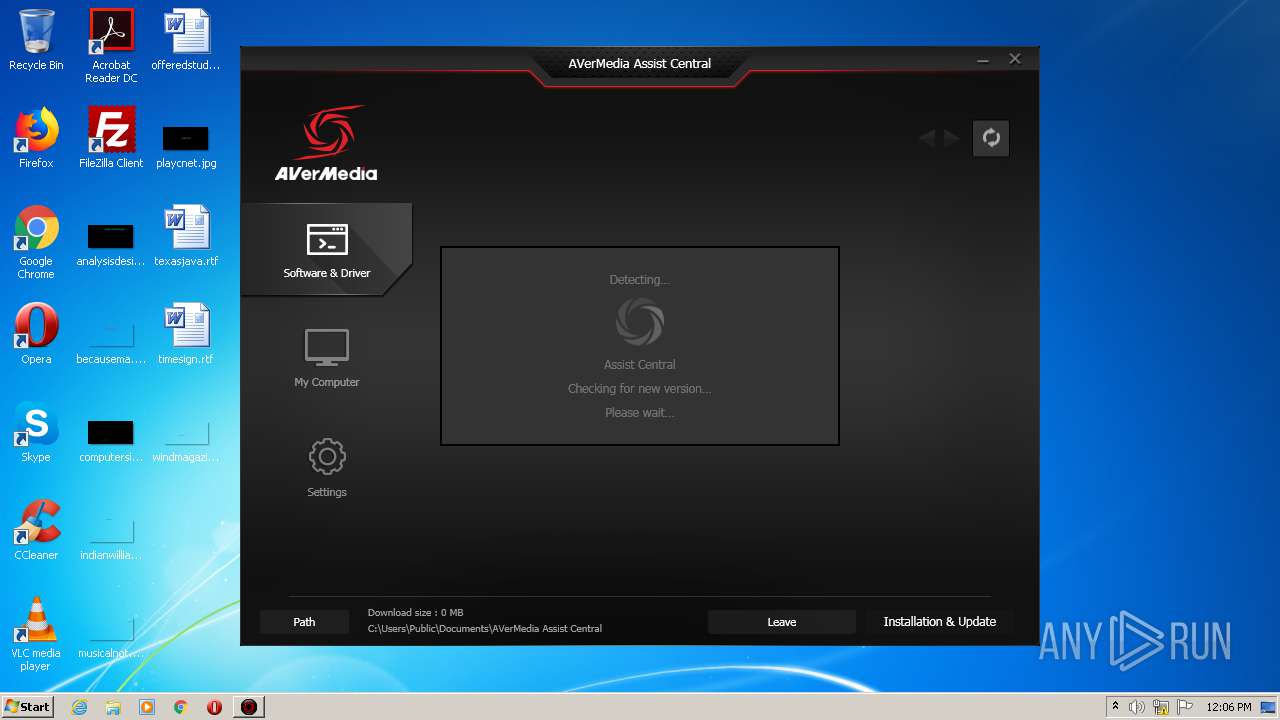
Task: Click the Download size label
Action: pyautogui.click(x=415, y=613)
